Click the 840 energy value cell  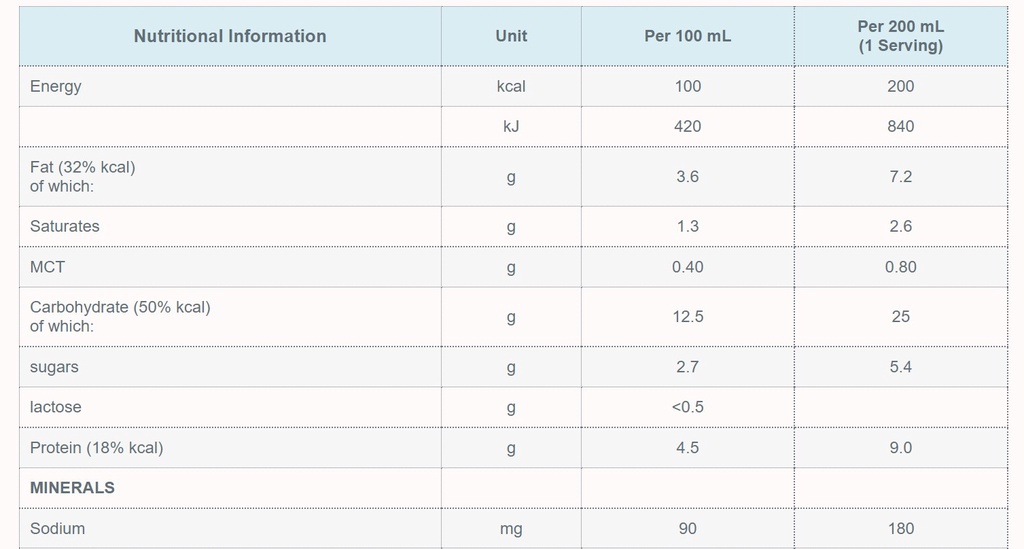900,126
